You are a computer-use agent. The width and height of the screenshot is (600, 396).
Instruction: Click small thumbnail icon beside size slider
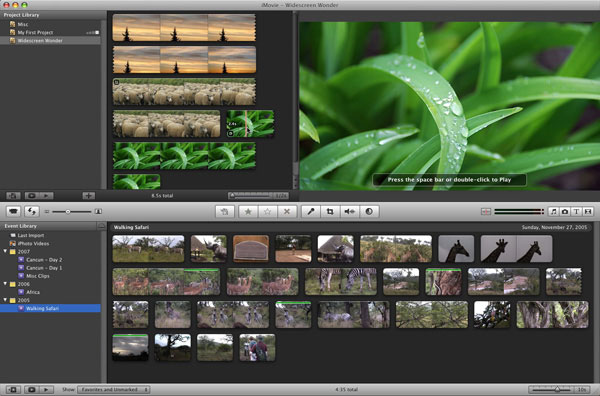coord(47,211)
